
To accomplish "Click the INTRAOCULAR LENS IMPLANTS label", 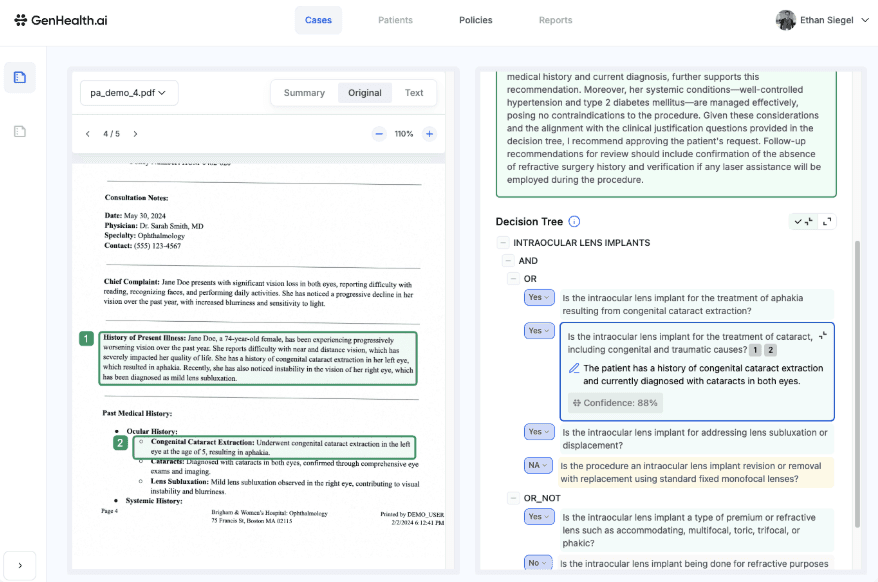I will tap(581, 243).
